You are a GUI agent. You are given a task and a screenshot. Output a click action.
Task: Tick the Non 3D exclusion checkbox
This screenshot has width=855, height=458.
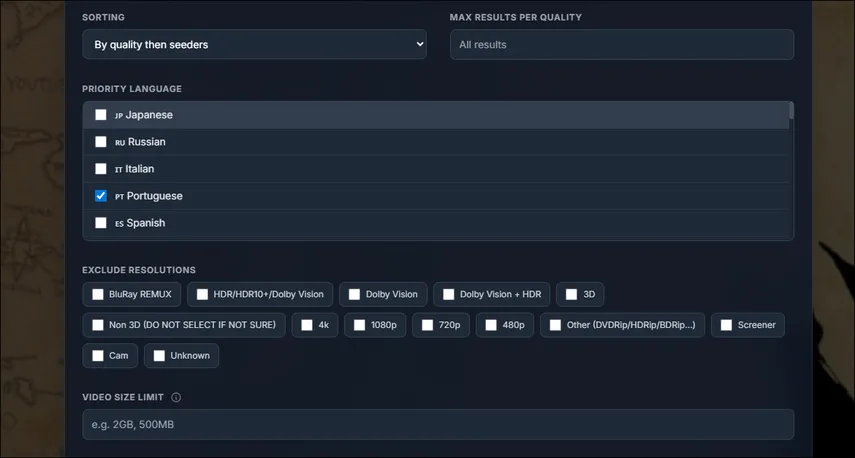click(x=98, y=325)
